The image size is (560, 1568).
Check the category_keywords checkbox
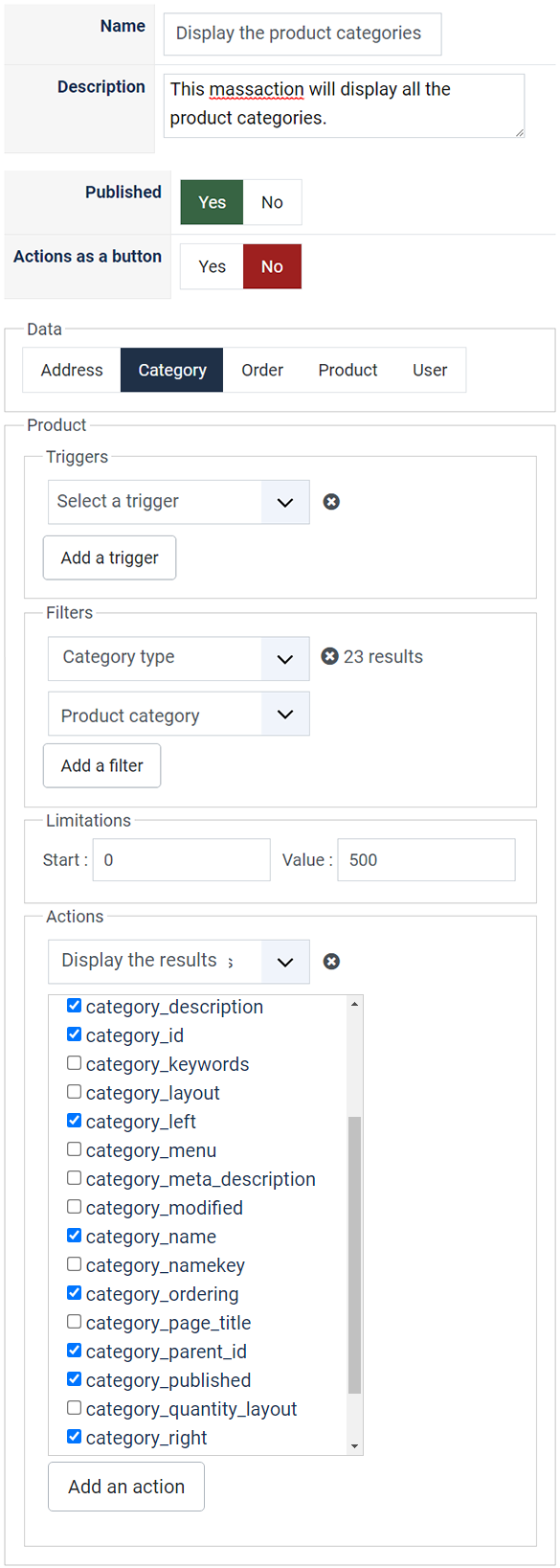coord(74,1063)
